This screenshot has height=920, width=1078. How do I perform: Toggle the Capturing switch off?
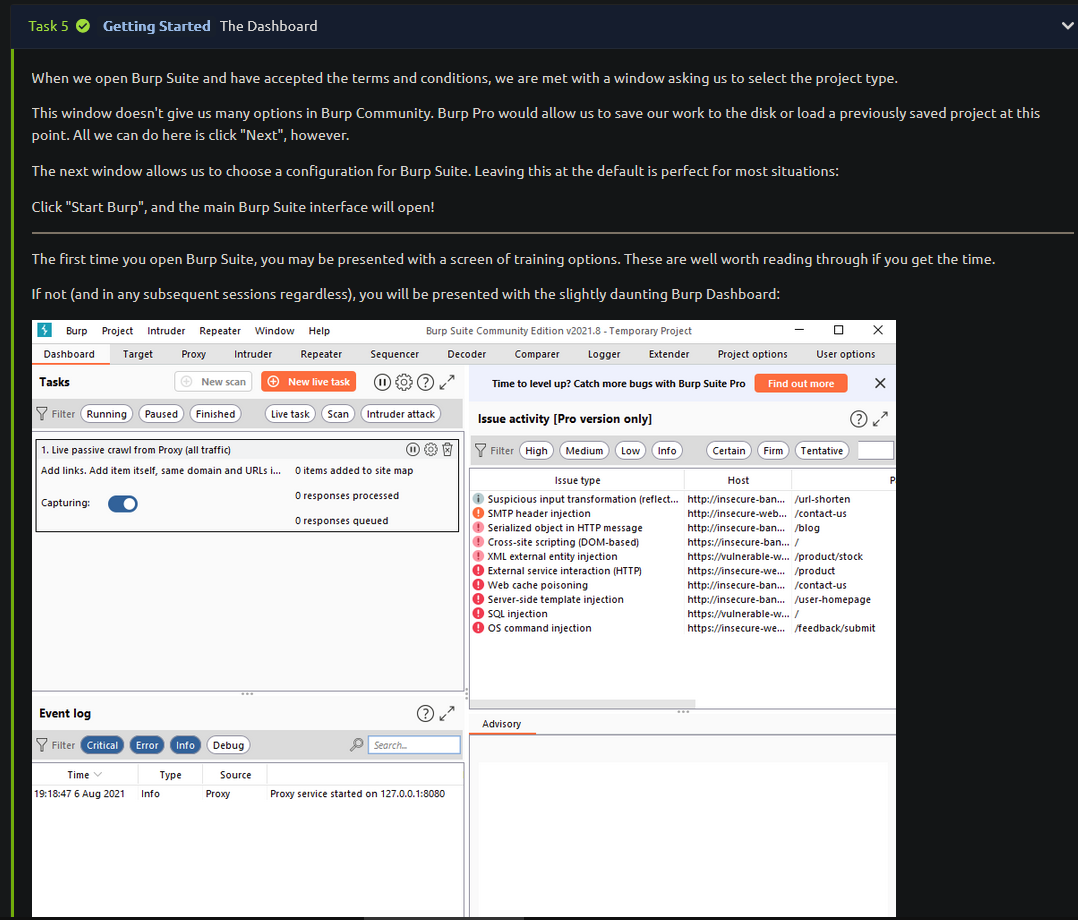pyautogui.click(x=123, y=503)
